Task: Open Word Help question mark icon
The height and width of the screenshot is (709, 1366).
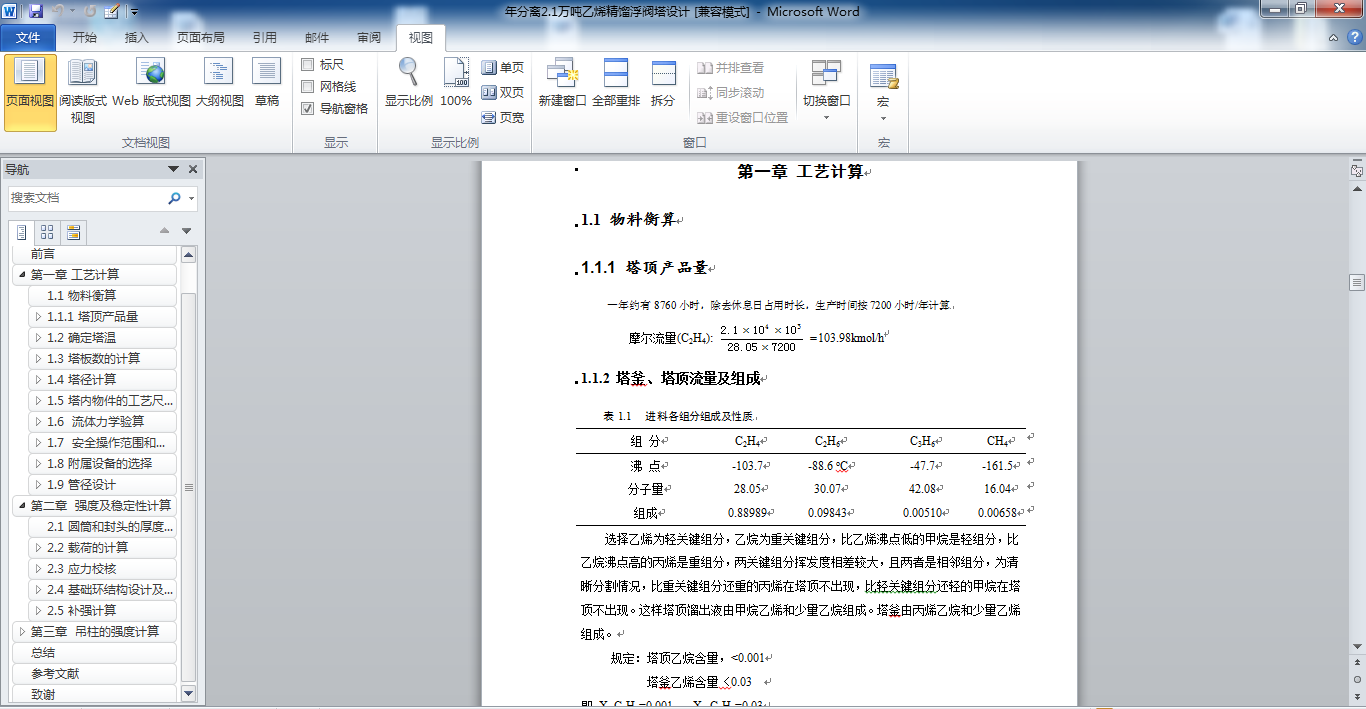Action: 1355,38
